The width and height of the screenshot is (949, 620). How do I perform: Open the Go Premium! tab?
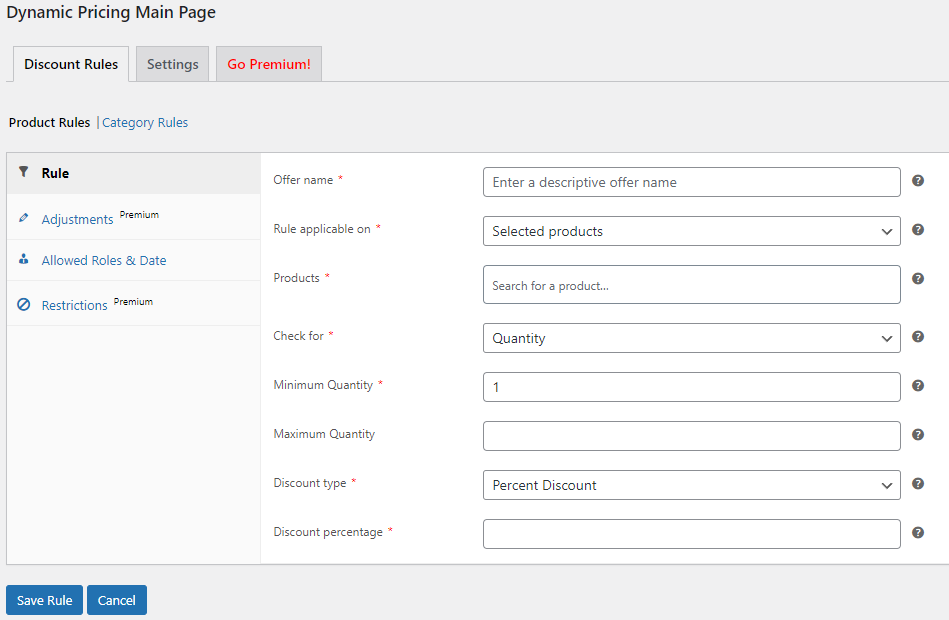pos(268,63)
